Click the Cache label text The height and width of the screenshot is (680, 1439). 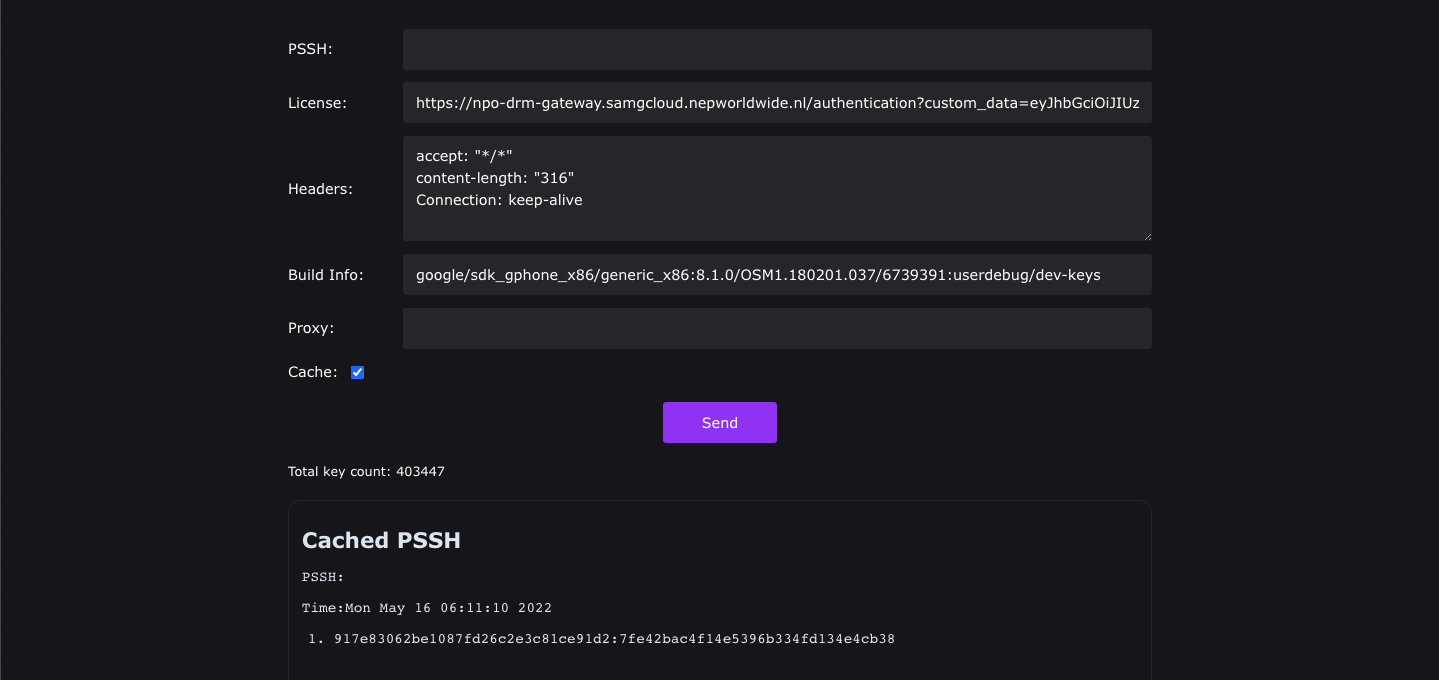312,372
